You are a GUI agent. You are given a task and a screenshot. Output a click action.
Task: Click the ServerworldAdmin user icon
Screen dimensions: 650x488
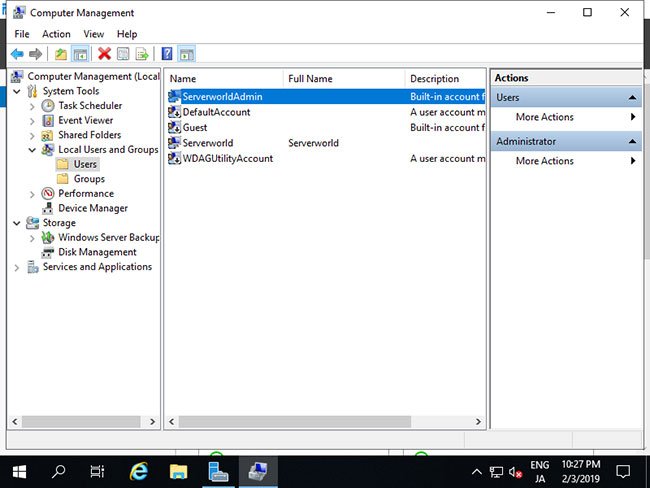pos(175,96)
